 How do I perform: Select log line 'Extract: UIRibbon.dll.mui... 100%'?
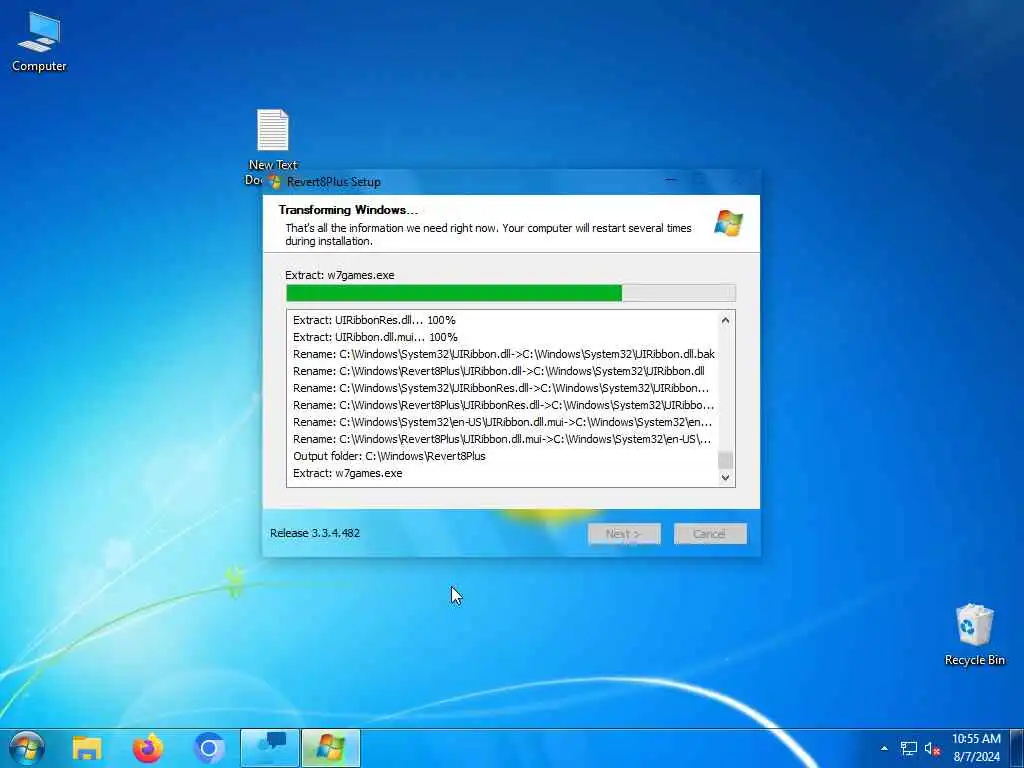pos(376,337)
